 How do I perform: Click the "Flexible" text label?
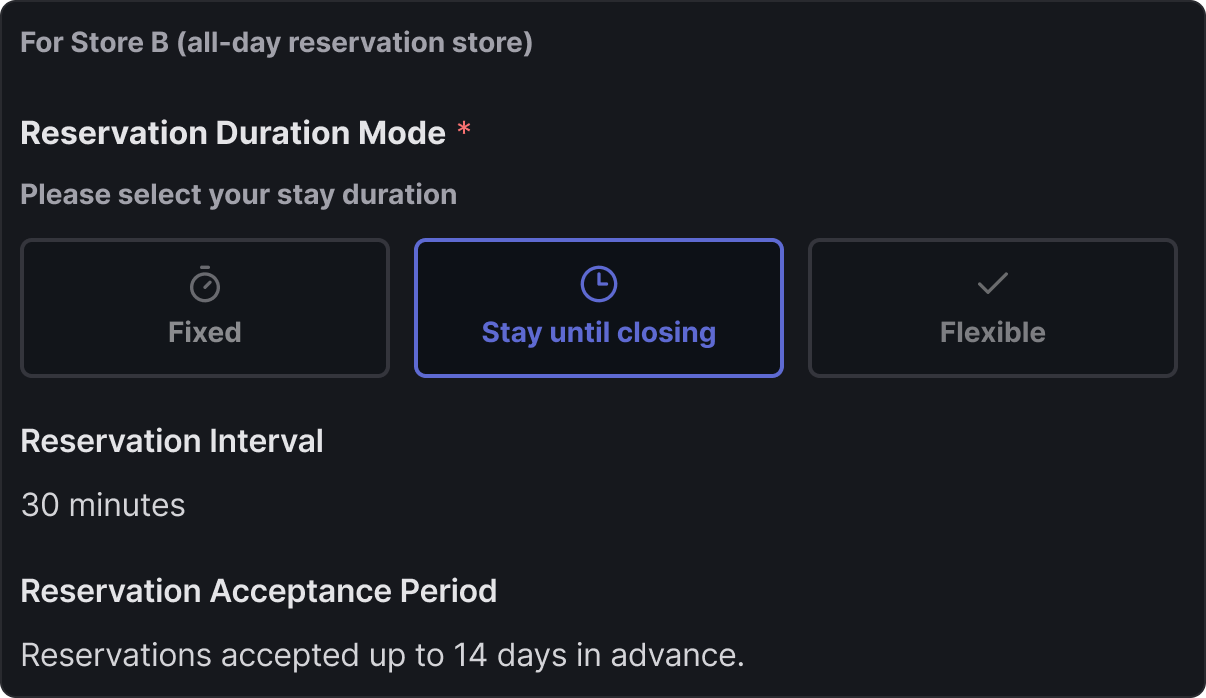(x=992, y=332)
